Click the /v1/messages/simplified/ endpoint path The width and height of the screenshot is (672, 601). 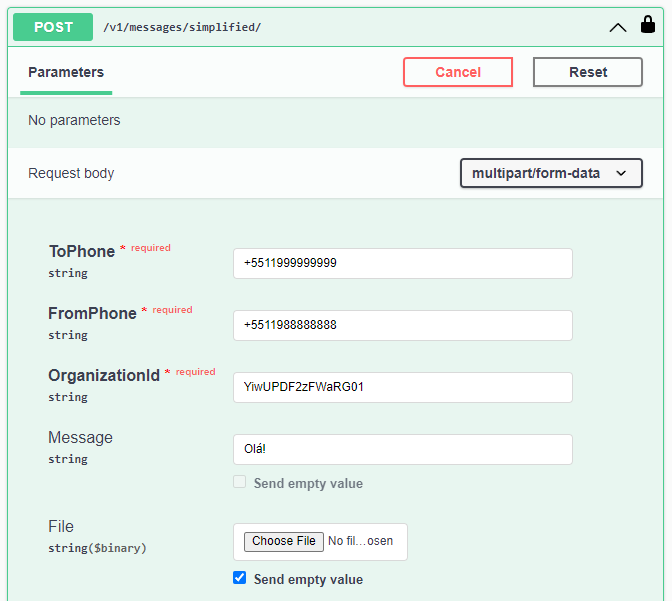182,27
